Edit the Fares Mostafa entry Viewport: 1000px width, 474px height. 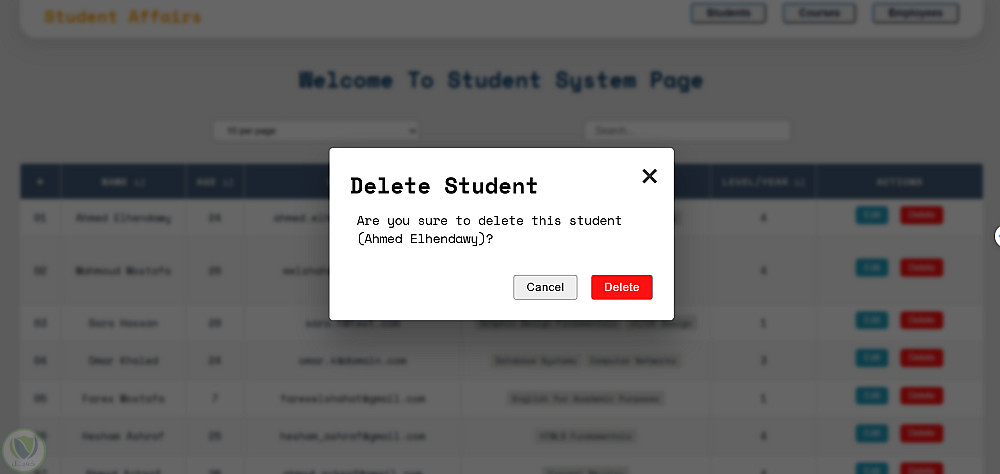point(871,396)
